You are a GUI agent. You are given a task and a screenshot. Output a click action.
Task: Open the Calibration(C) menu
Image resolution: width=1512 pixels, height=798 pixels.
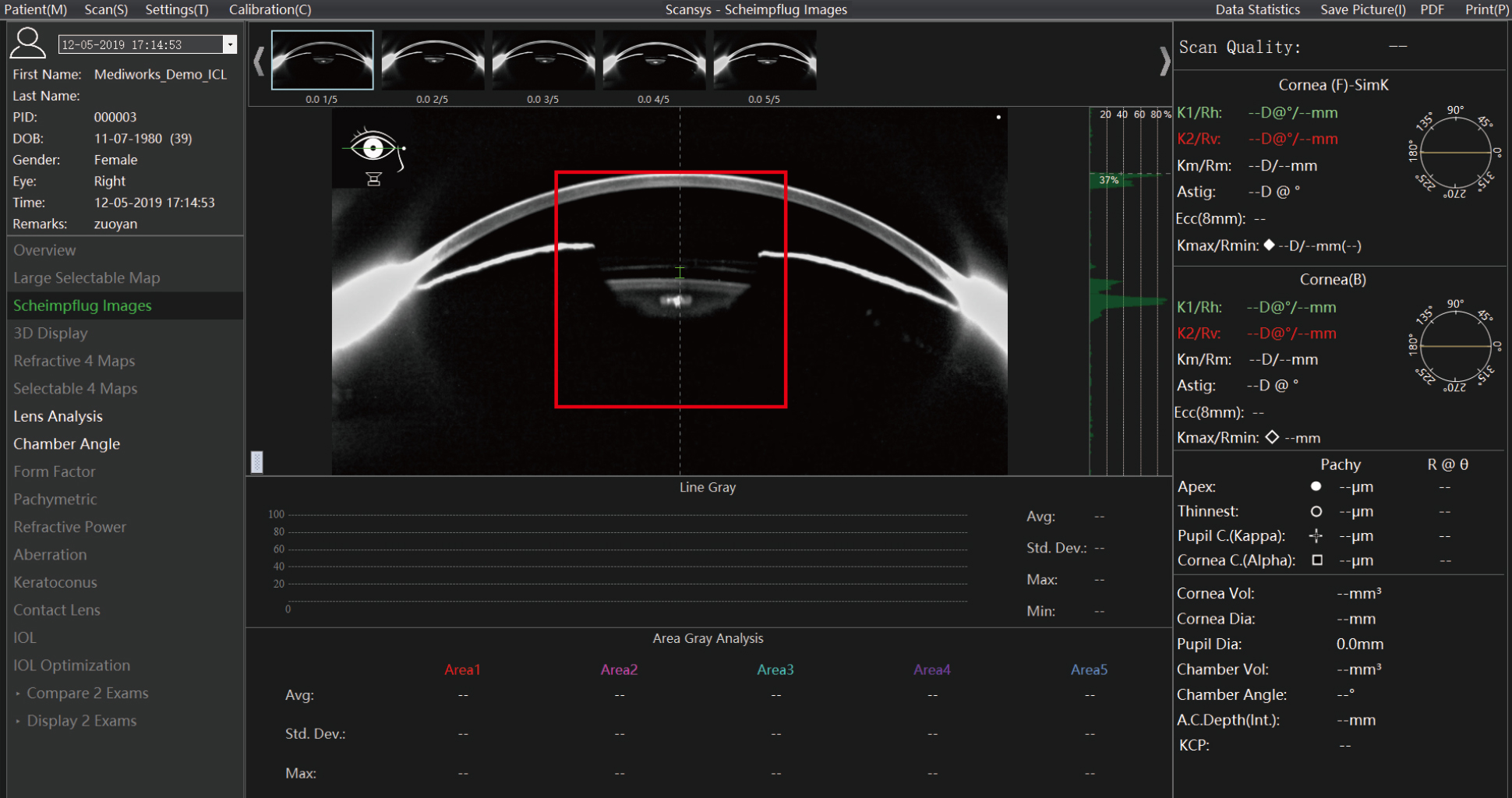click(270, 9)
